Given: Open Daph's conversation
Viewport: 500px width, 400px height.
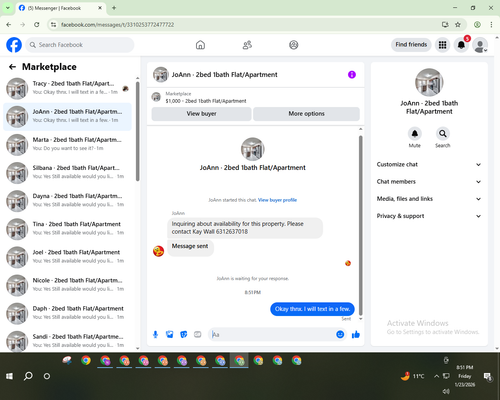Looking at the screenshot, I should pos(67,313).
